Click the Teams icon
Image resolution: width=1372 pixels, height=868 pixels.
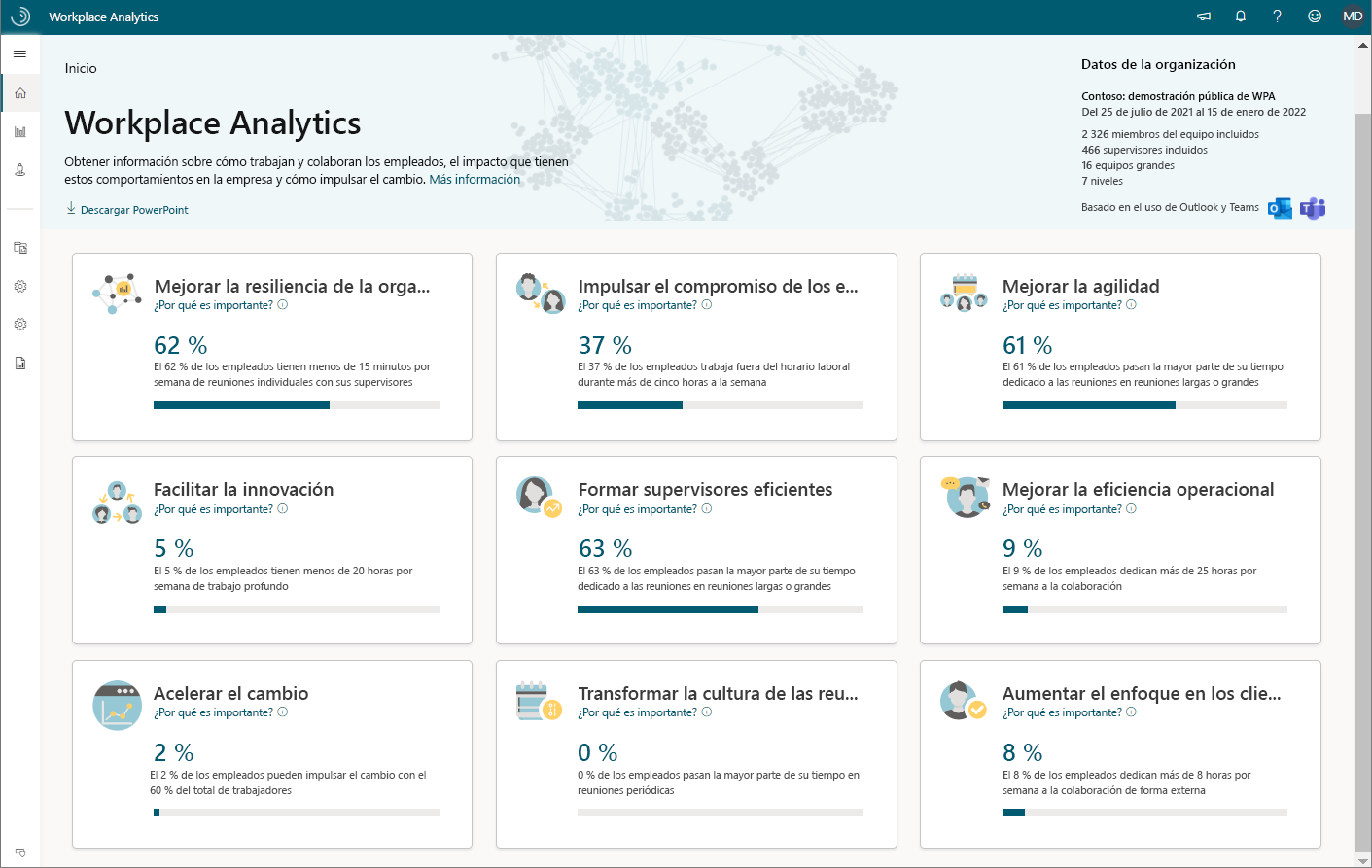click(x=1313, y=208)
